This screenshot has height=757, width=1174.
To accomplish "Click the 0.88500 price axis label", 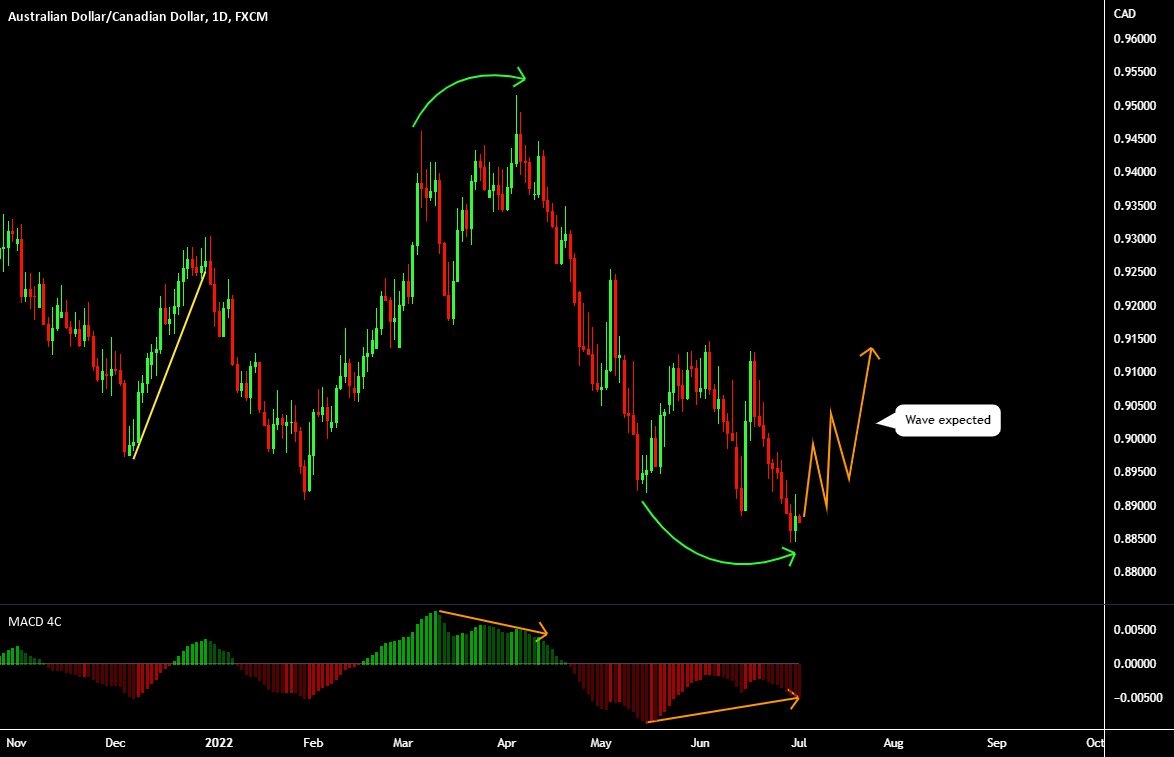I will click(x=1135, y=538).
